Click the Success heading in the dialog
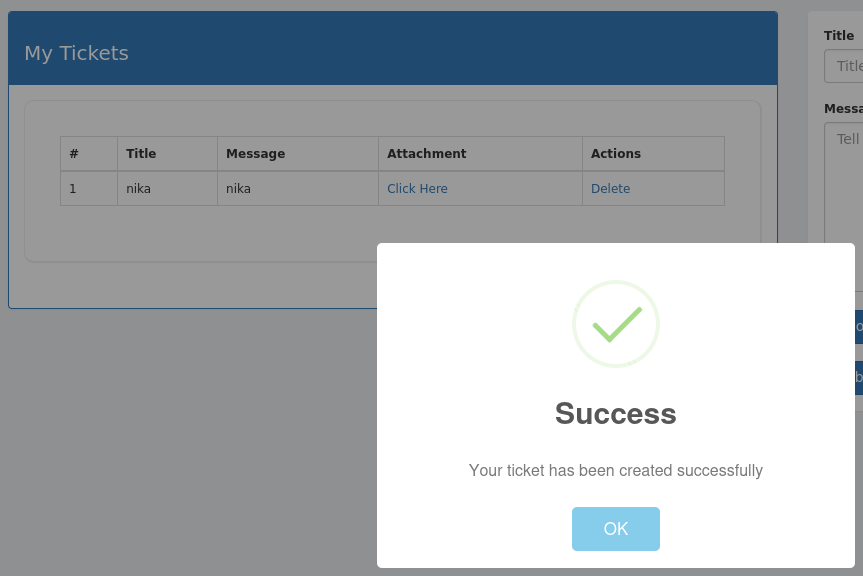The width and height of the screenshot is (863, 576). (x=616, y=413)
